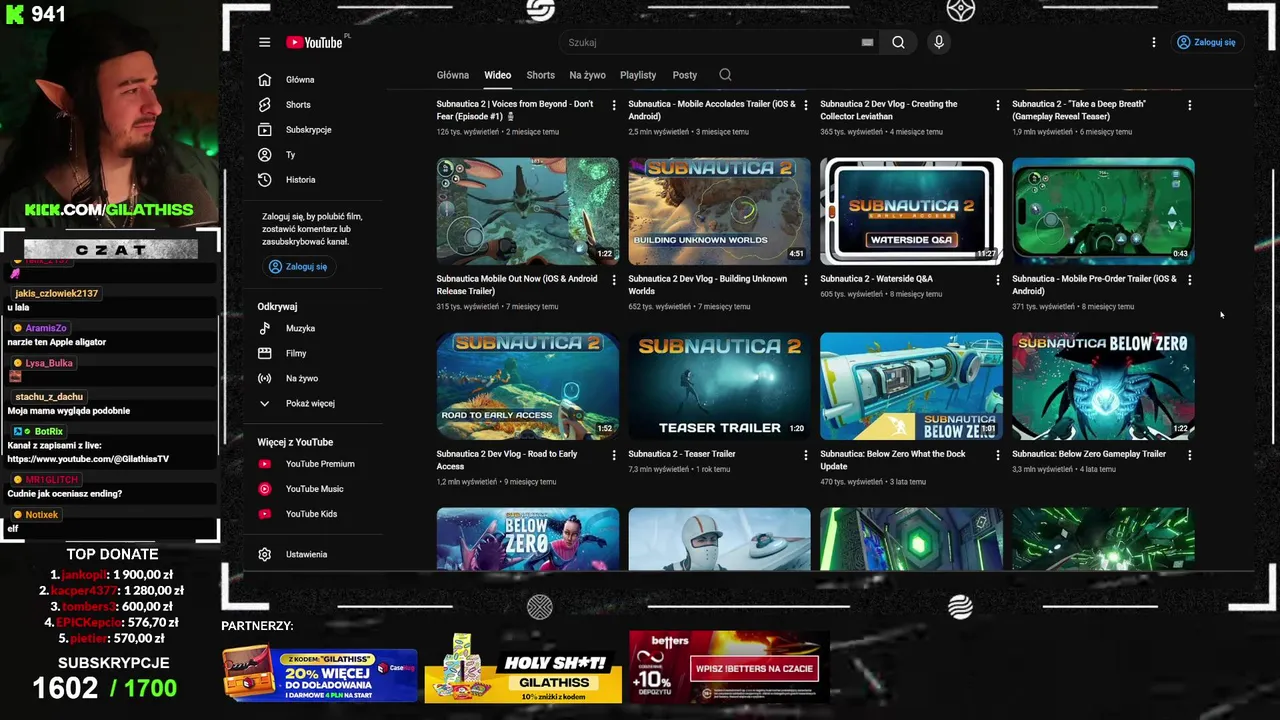Open title Below Zero Gameplay Trailer

click(x=1089, y=454)
